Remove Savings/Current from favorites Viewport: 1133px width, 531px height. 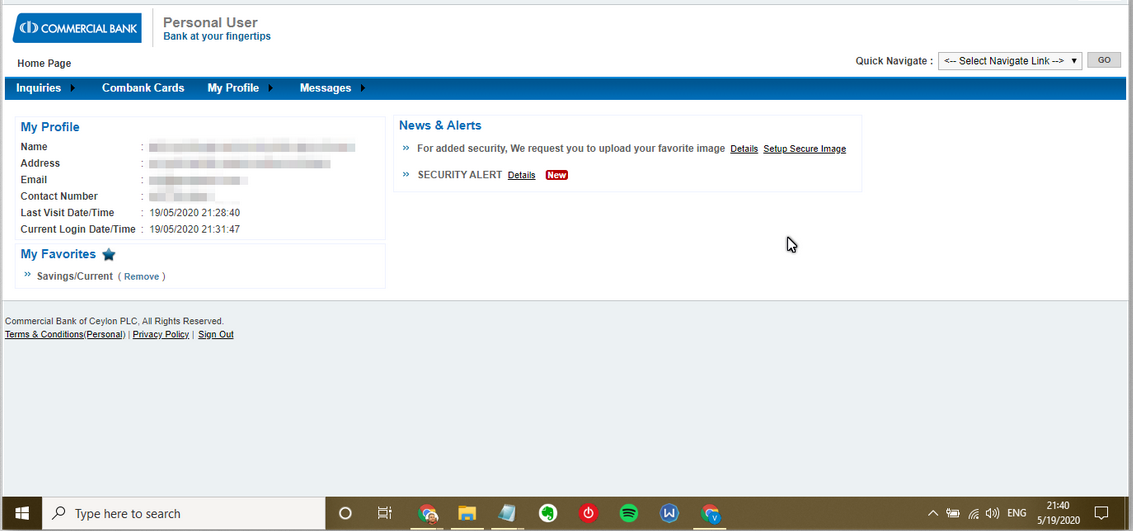pos(142,276)
